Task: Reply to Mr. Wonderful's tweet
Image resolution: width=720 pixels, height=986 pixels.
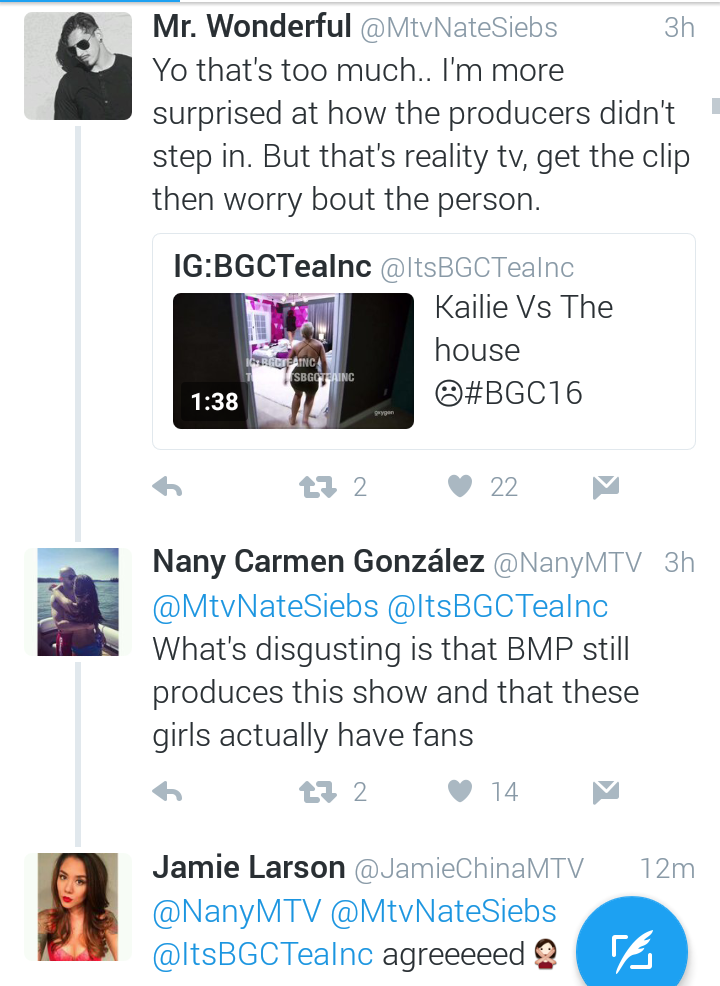Action: (167, 487)
